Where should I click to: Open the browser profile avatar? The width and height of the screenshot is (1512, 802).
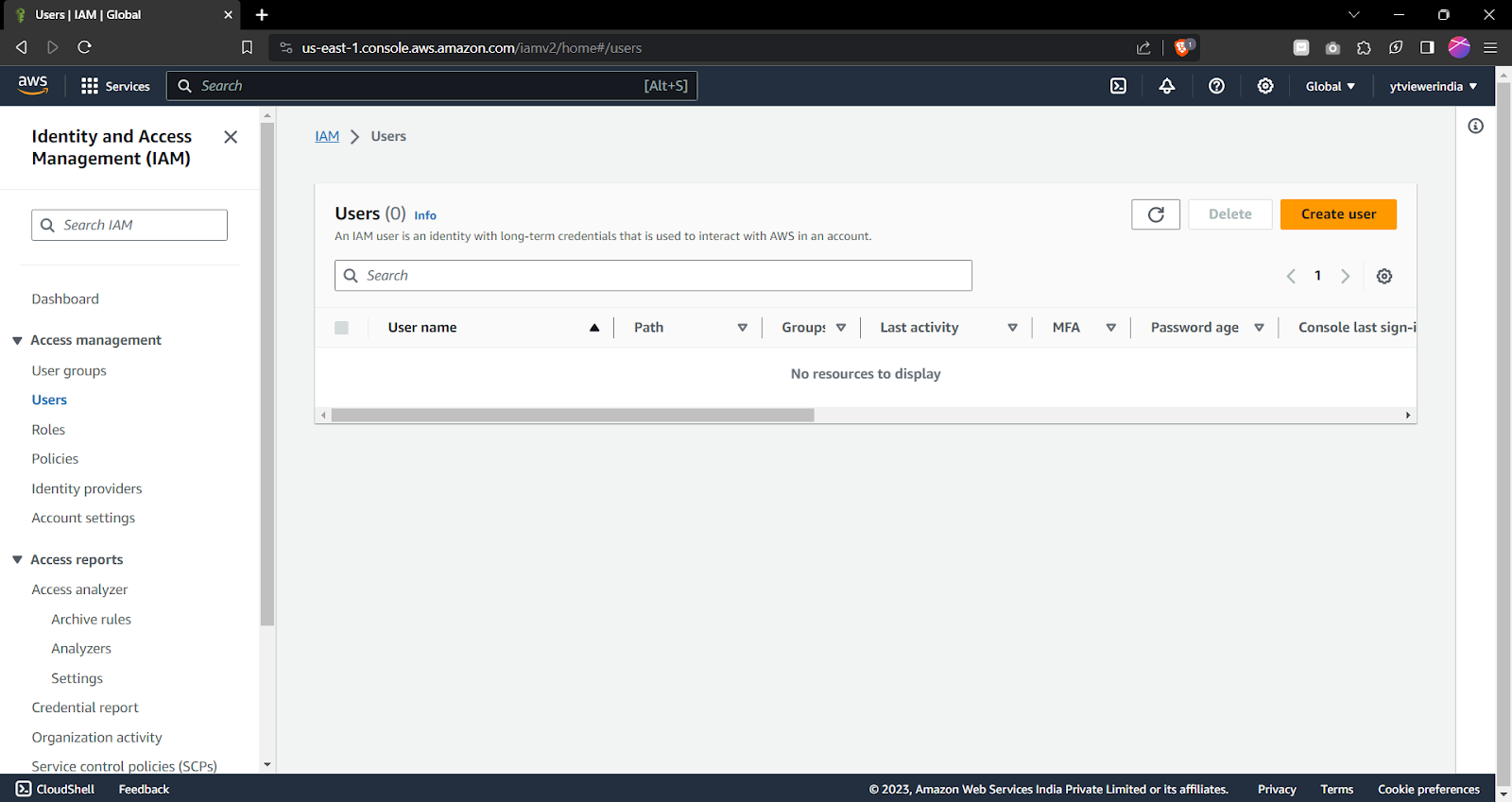pos(1459,47)
